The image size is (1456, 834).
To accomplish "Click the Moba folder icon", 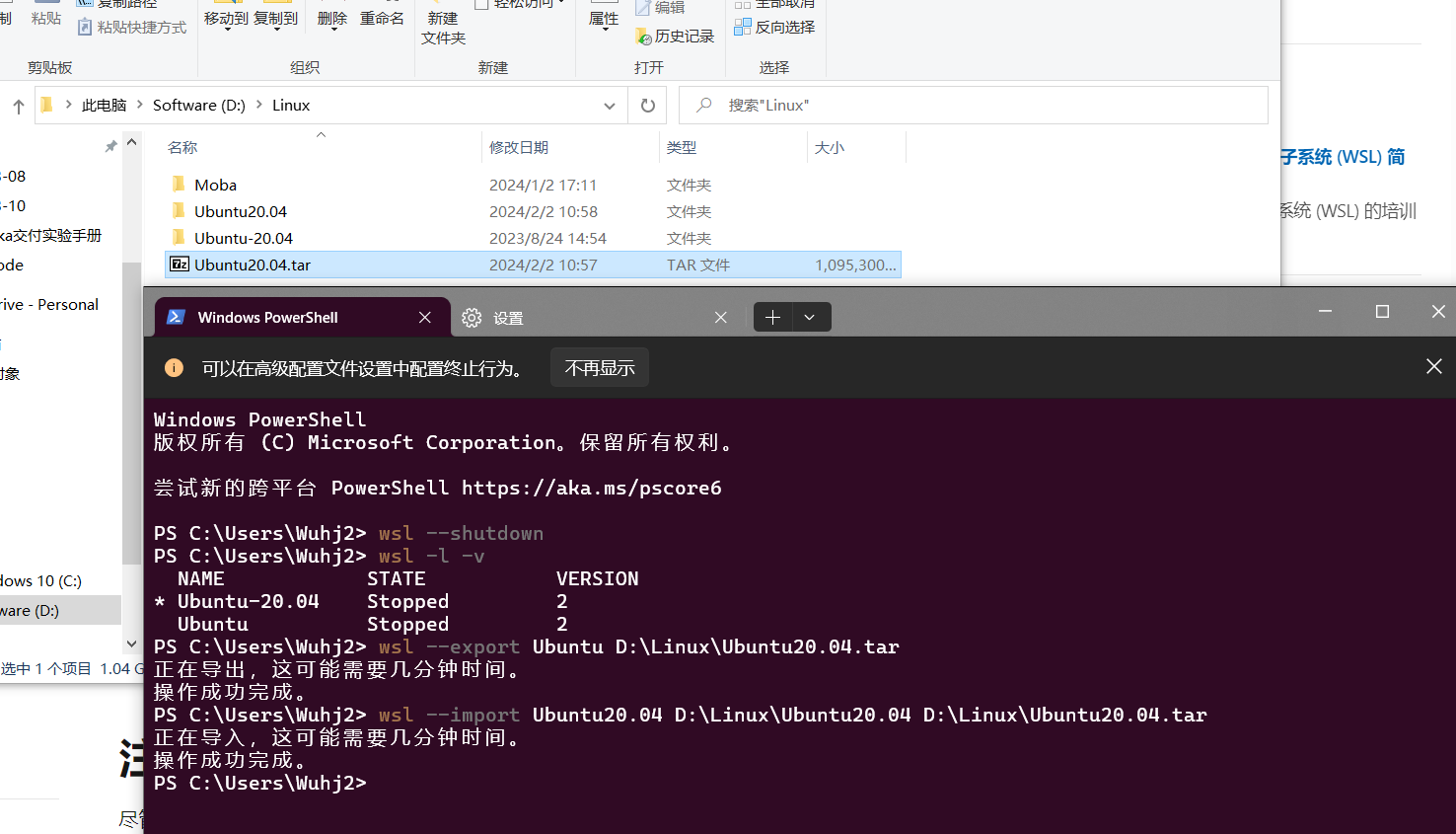I will 179,185.
